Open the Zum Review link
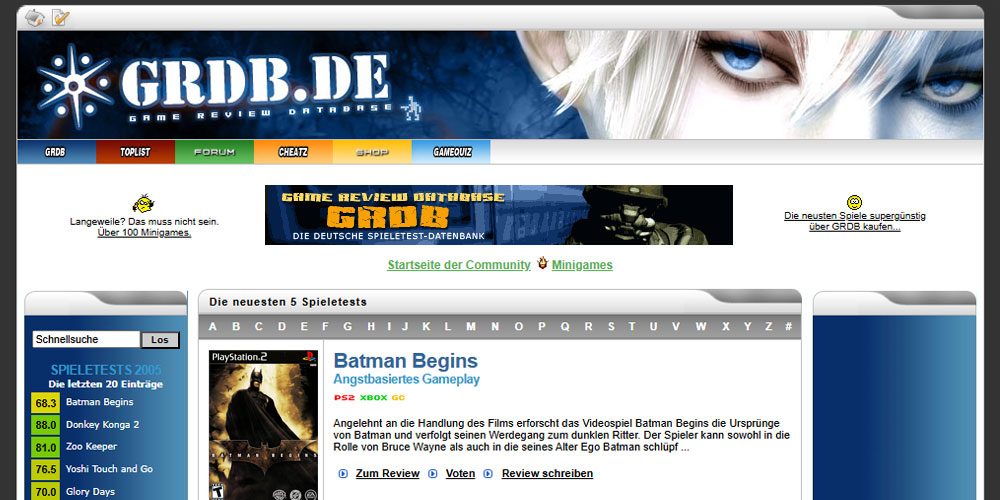 (388, 473)
